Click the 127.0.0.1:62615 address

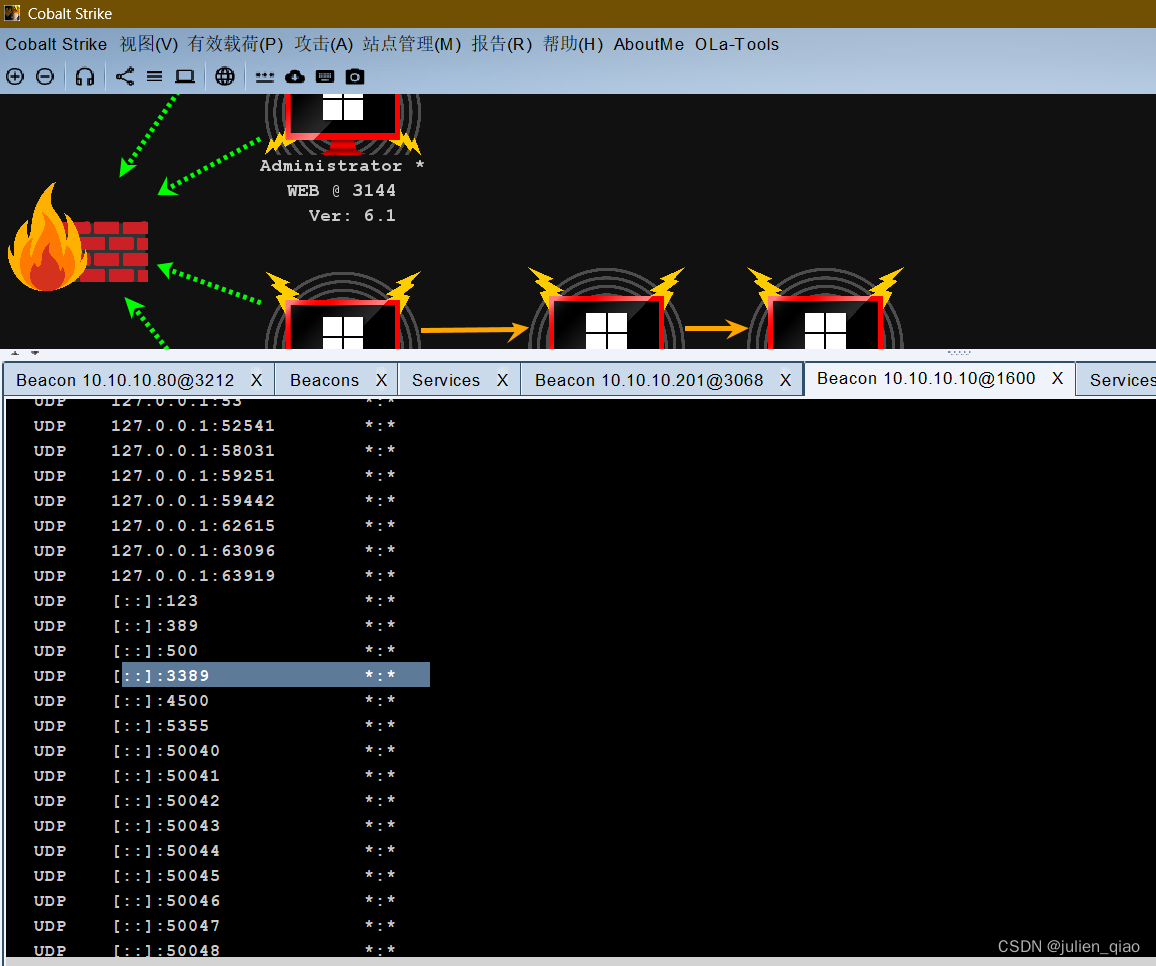[x=192, y=526]
